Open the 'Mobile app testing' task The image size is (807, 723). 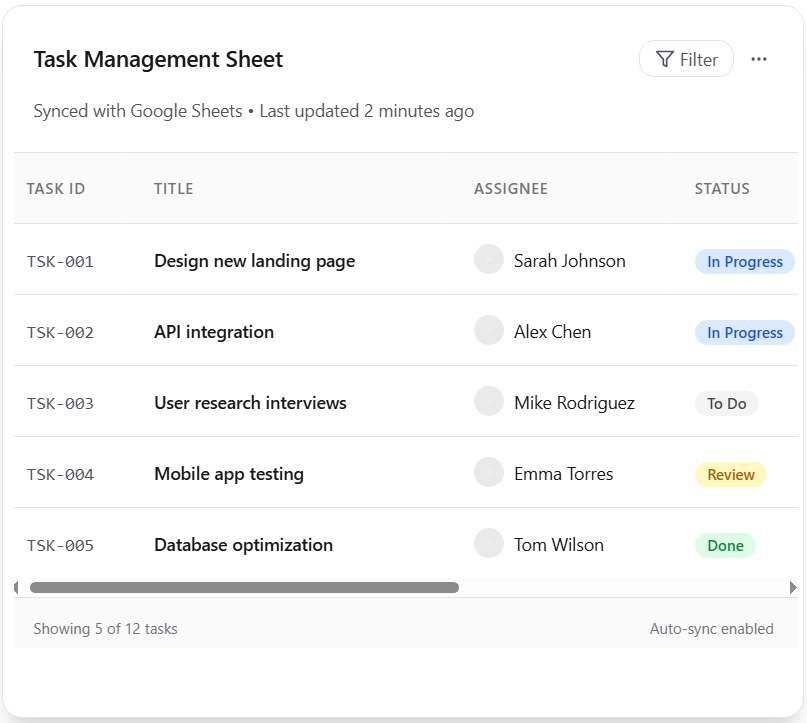(x=229, y=474)
